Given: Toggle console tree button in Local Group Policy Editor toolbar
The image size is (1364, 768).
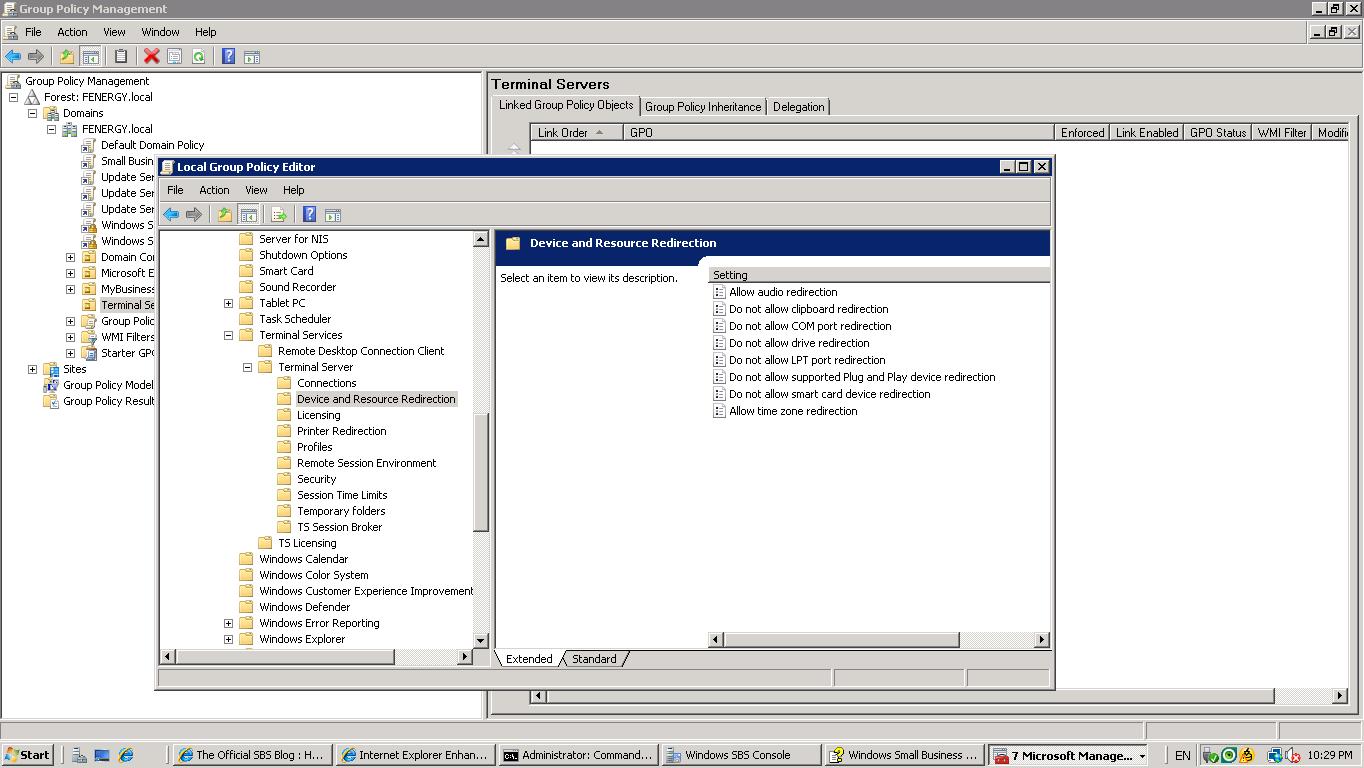Looking at the screenshot, I should pos(248,215).
